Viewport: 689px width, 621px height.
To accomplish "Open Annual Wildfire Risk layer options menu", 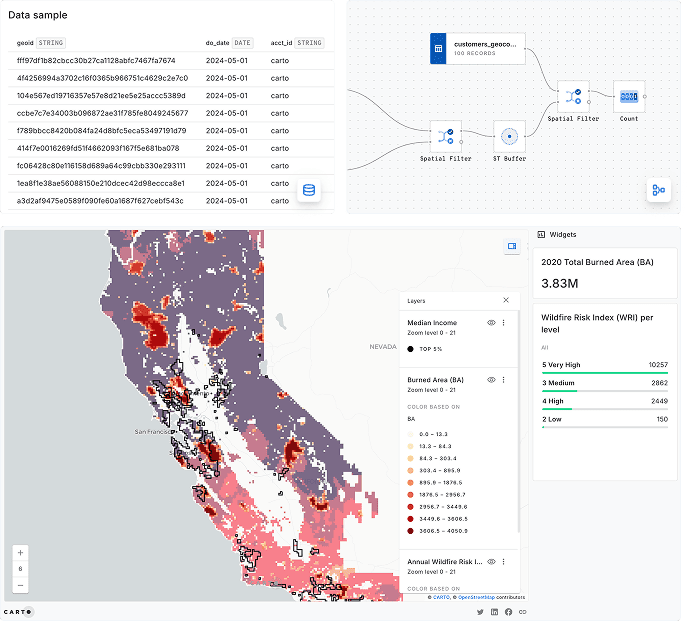I will pyautogui.click(x=504, y=562).
